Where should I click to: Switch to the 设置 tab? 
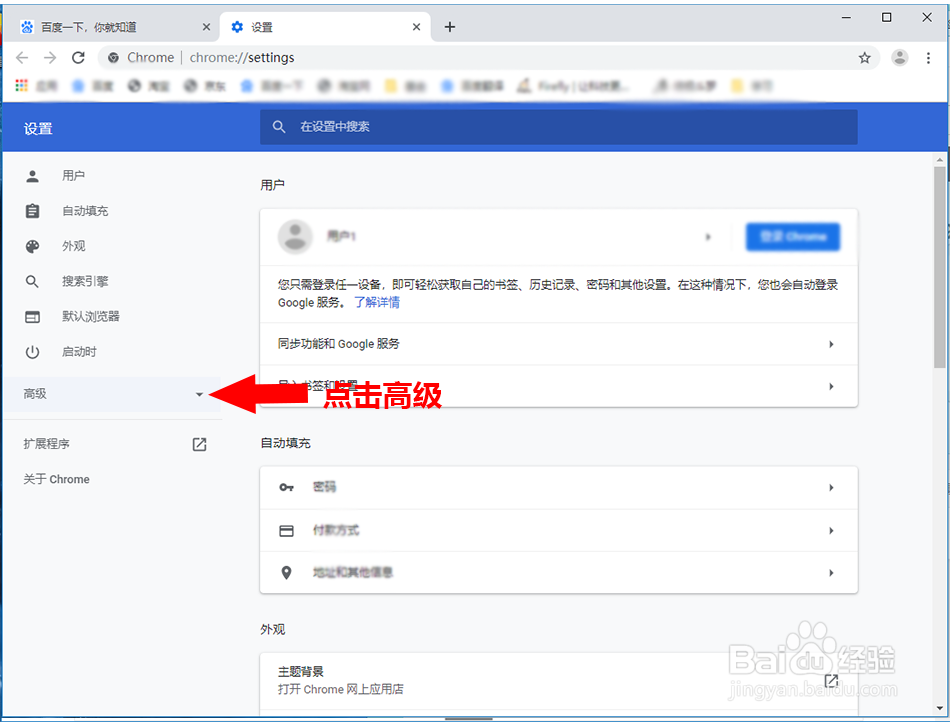tap(325, 27)
